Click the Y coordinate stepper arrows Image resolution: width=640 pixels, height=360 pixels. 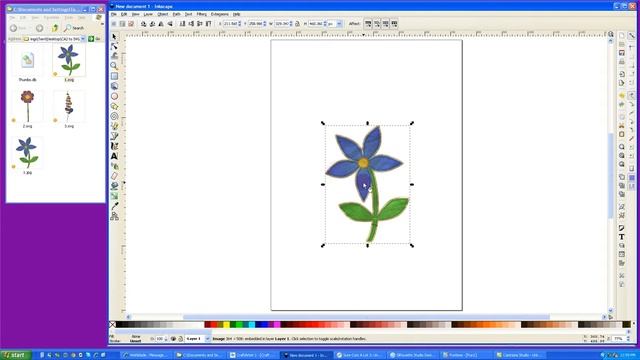coord(265,24)
